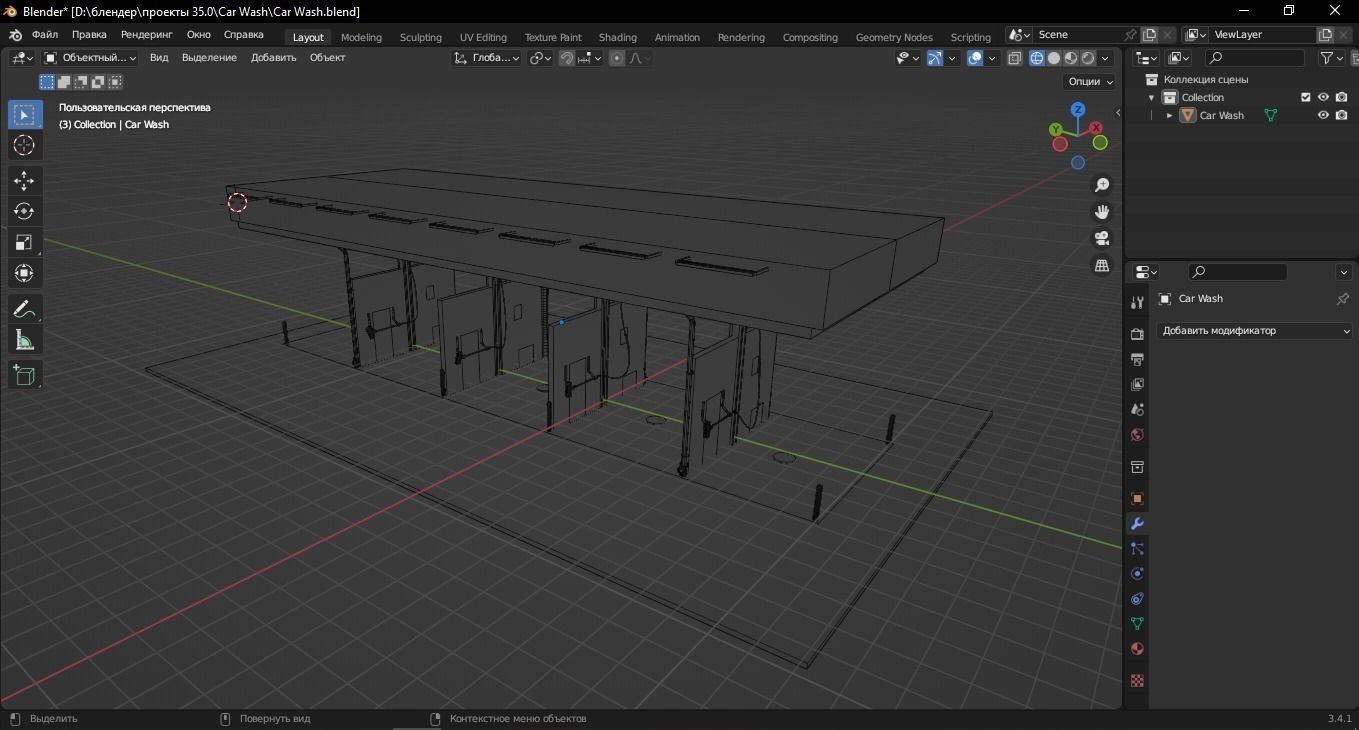Viewport: 1359px width, 730px height.
Task: Click the outliner search field
Action: tap(1256, 58)
